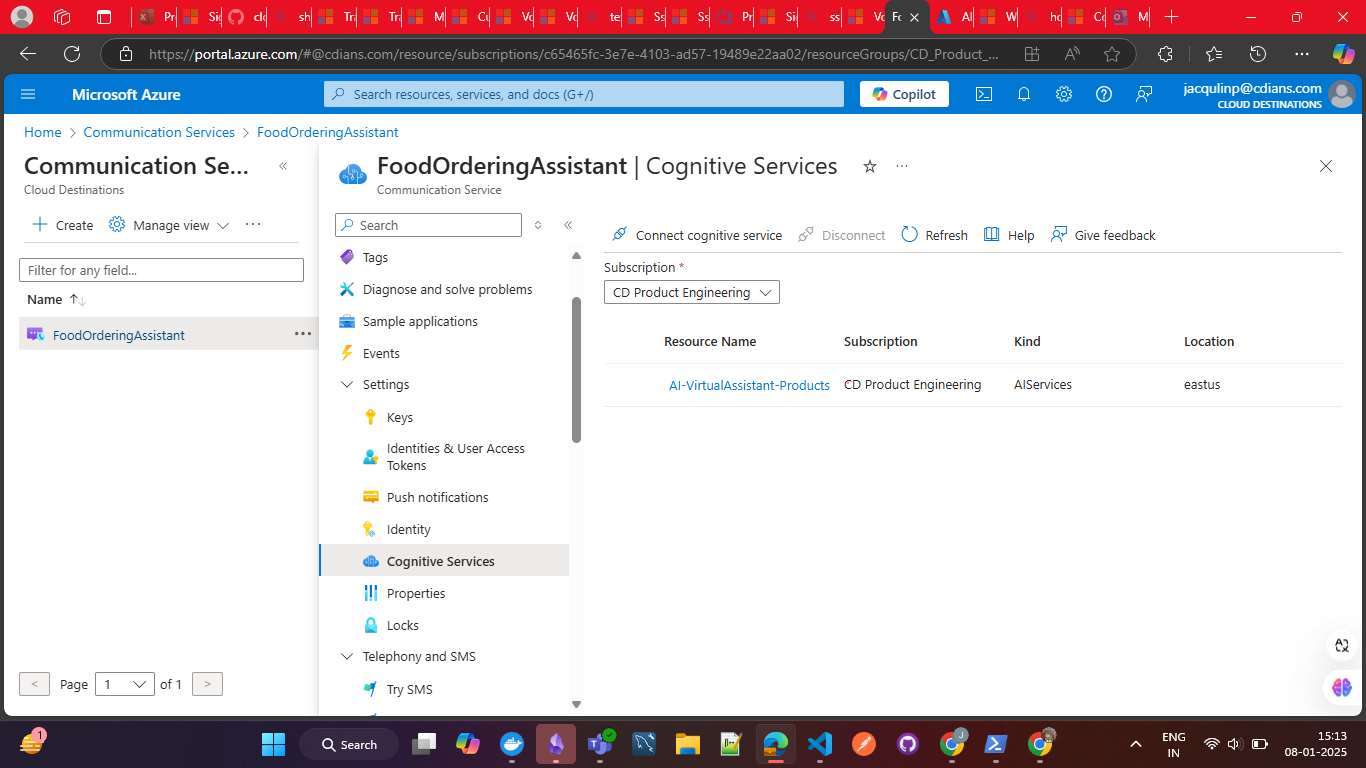
Task: Open the CD Product Engineering subscription dropdown
Action: [x=691, y=292]
